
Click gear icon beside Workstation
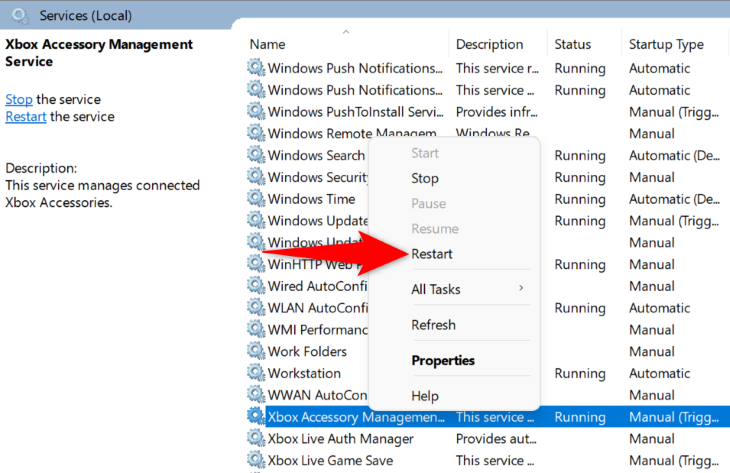pos(256,373)
